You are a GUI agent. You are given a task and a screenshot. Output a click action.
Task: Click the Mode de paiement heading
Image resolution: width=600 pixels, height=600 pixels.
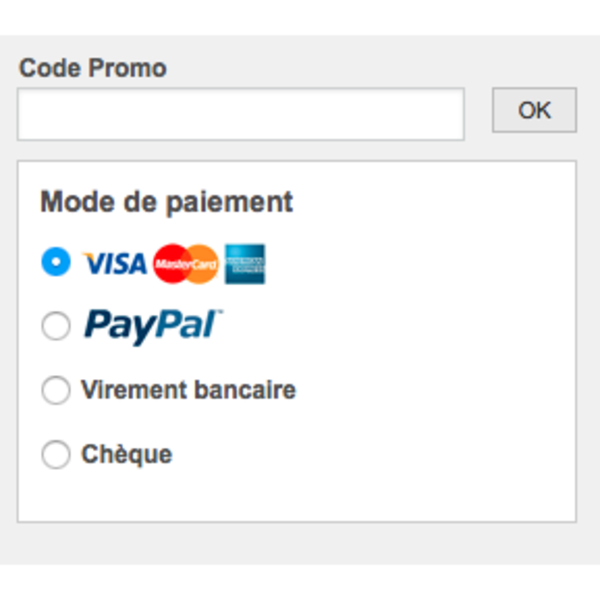(166, 202)
